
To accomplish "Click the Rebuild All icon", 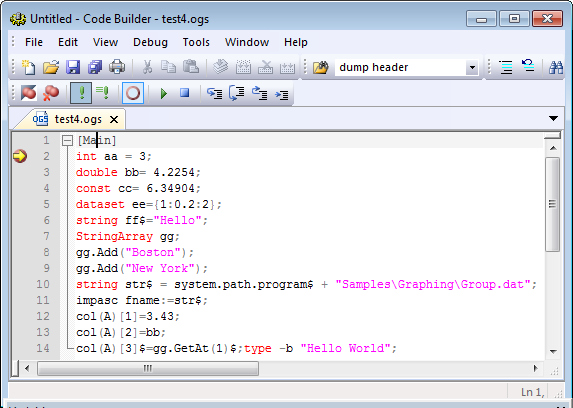I will click(287, 67).
